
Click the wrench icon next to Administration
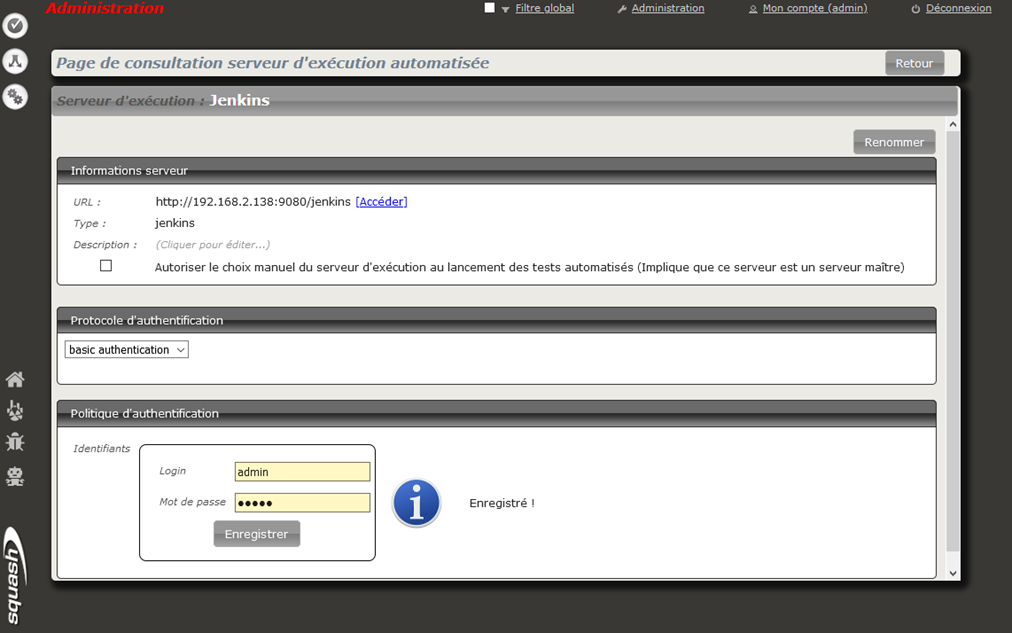coord(622,8)
